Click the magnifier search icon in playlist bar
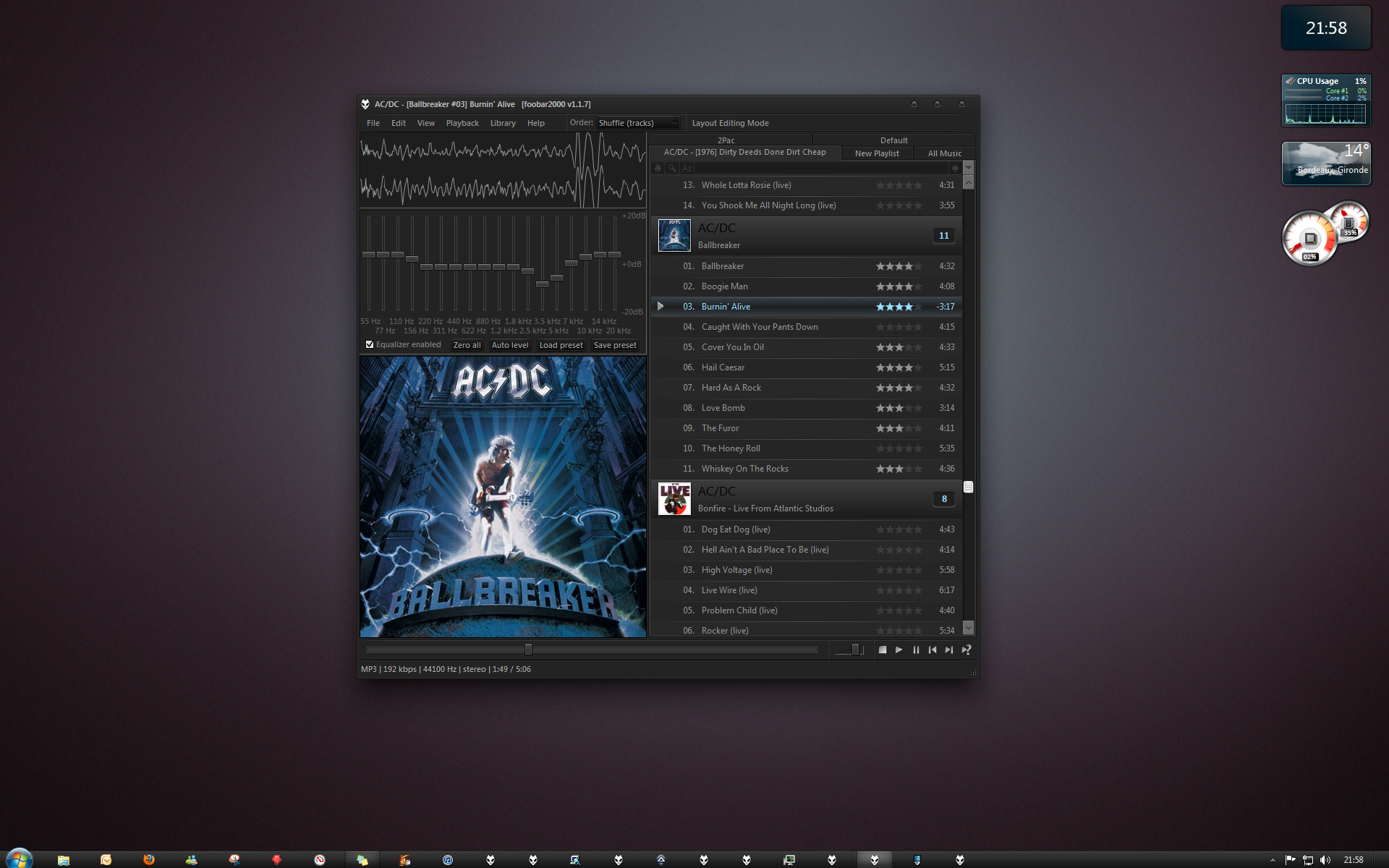This screenshot has width=1389, height=868. [672, 168]
